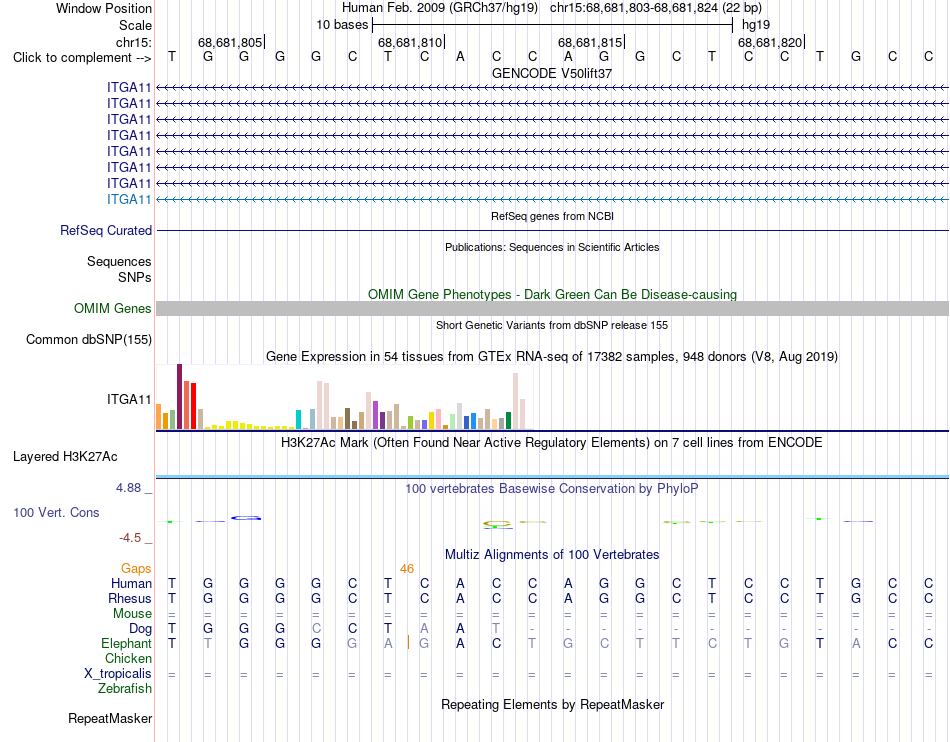
Task: Click the orange 'Gaps' row label
Action: (136, 568)
